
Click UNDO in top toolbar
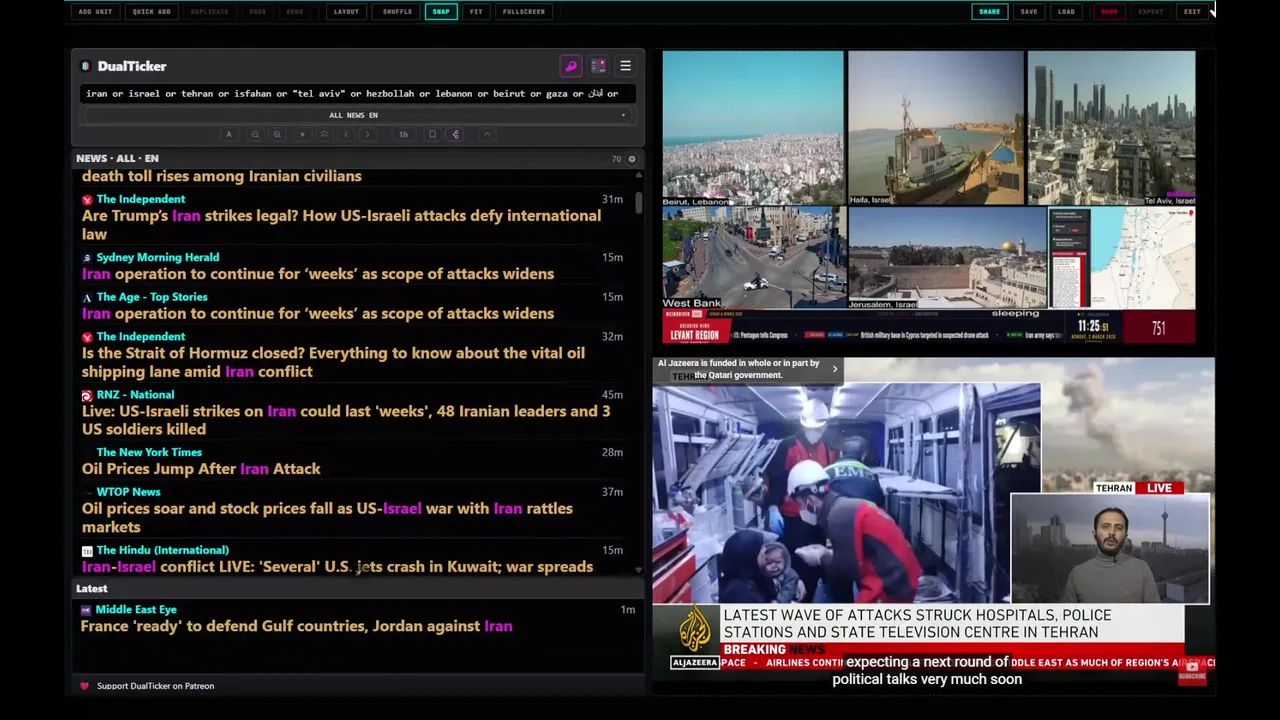[258, 12]
